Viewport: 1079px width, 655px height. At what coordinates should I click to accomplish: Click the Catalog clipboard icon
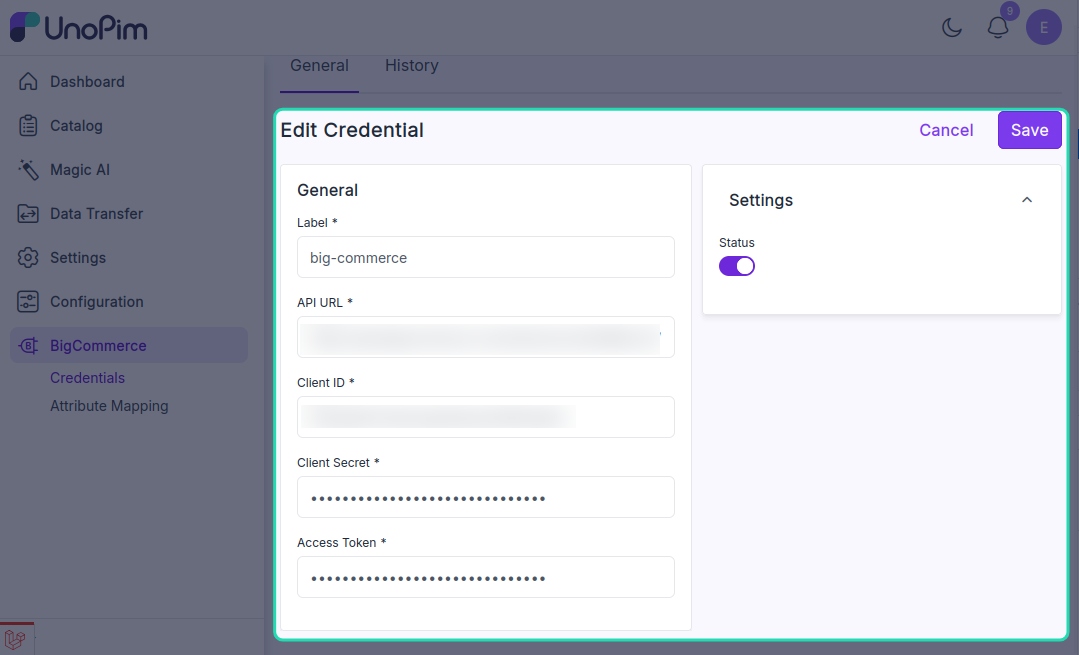click(28, 125)
